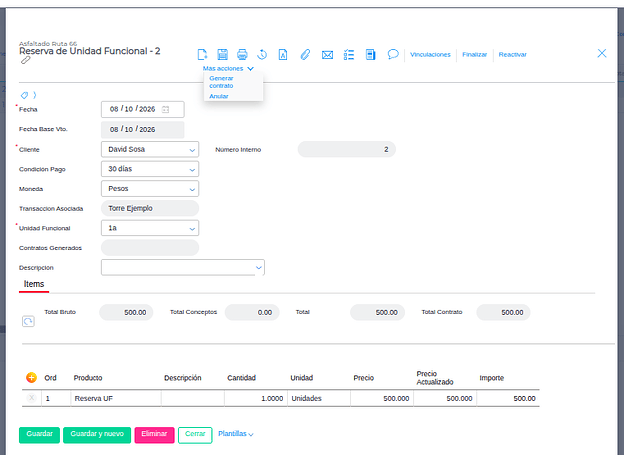Click the Total Bruto value 500.00

pyautogui.click(x=126, y=312)
